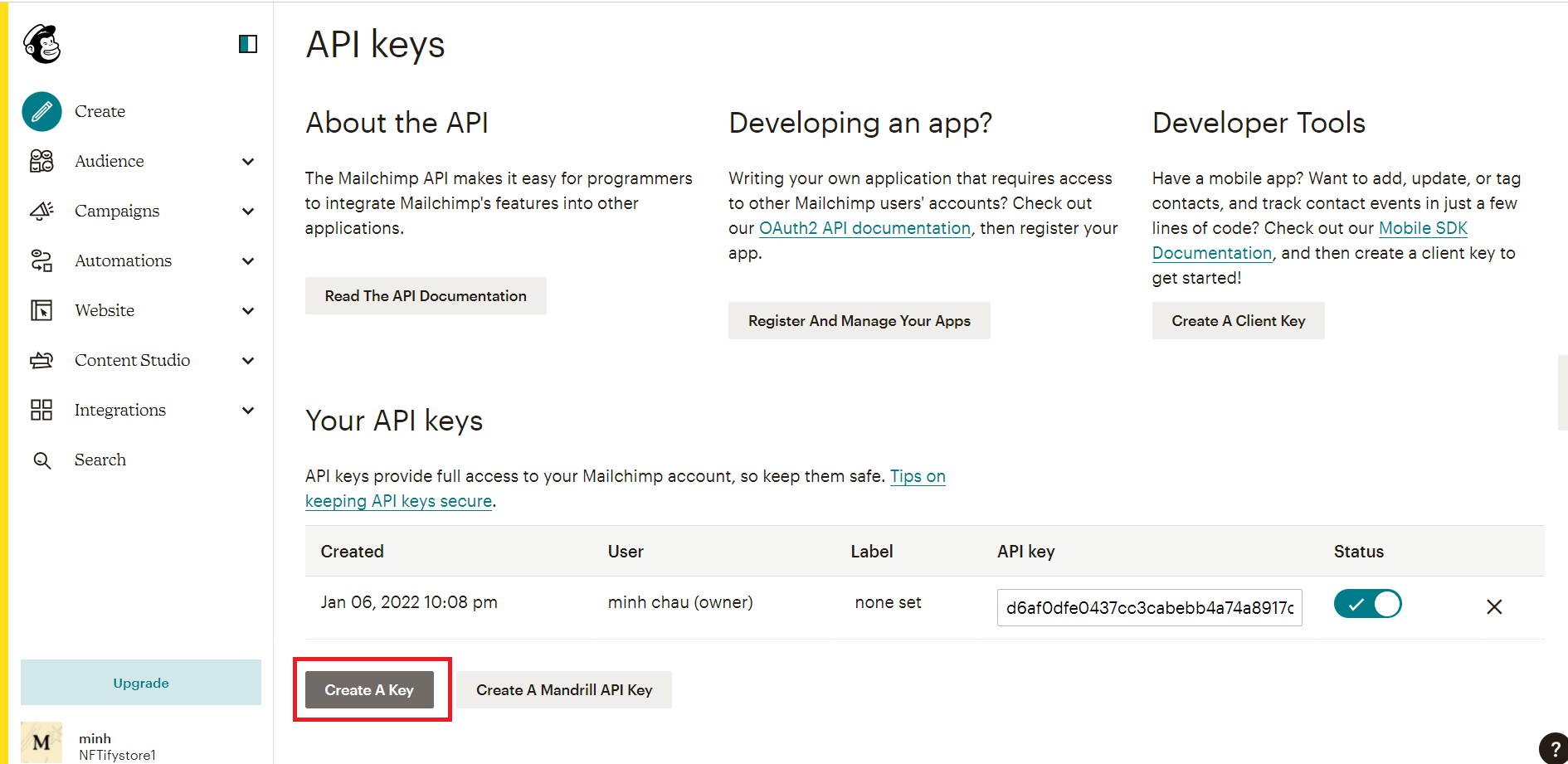Open the Content Studio menu item
Screen dimensions: 1568x764
pos(132,360)
